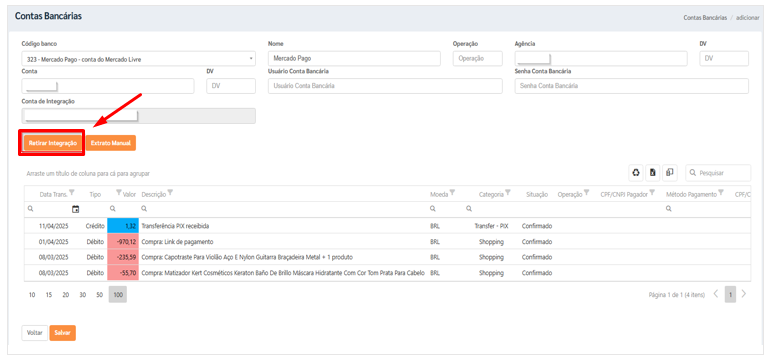Viewport: 769px width, 360px height.
Task: Click the Retirar Integração button
Action: tap(52, 143)
